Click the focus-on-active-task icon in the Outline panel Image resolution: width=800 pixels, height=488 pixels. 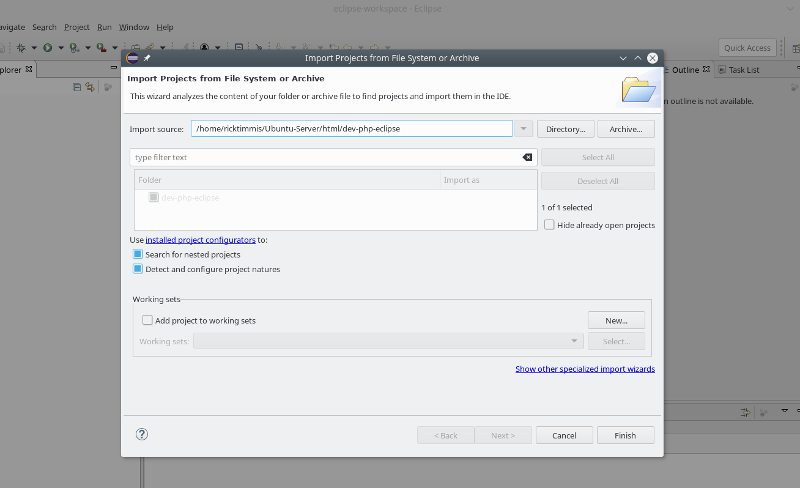click(795, 88)
